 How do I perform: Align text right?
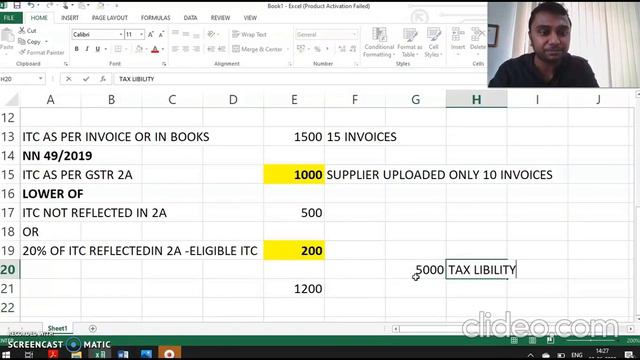(x=196, y=49)
